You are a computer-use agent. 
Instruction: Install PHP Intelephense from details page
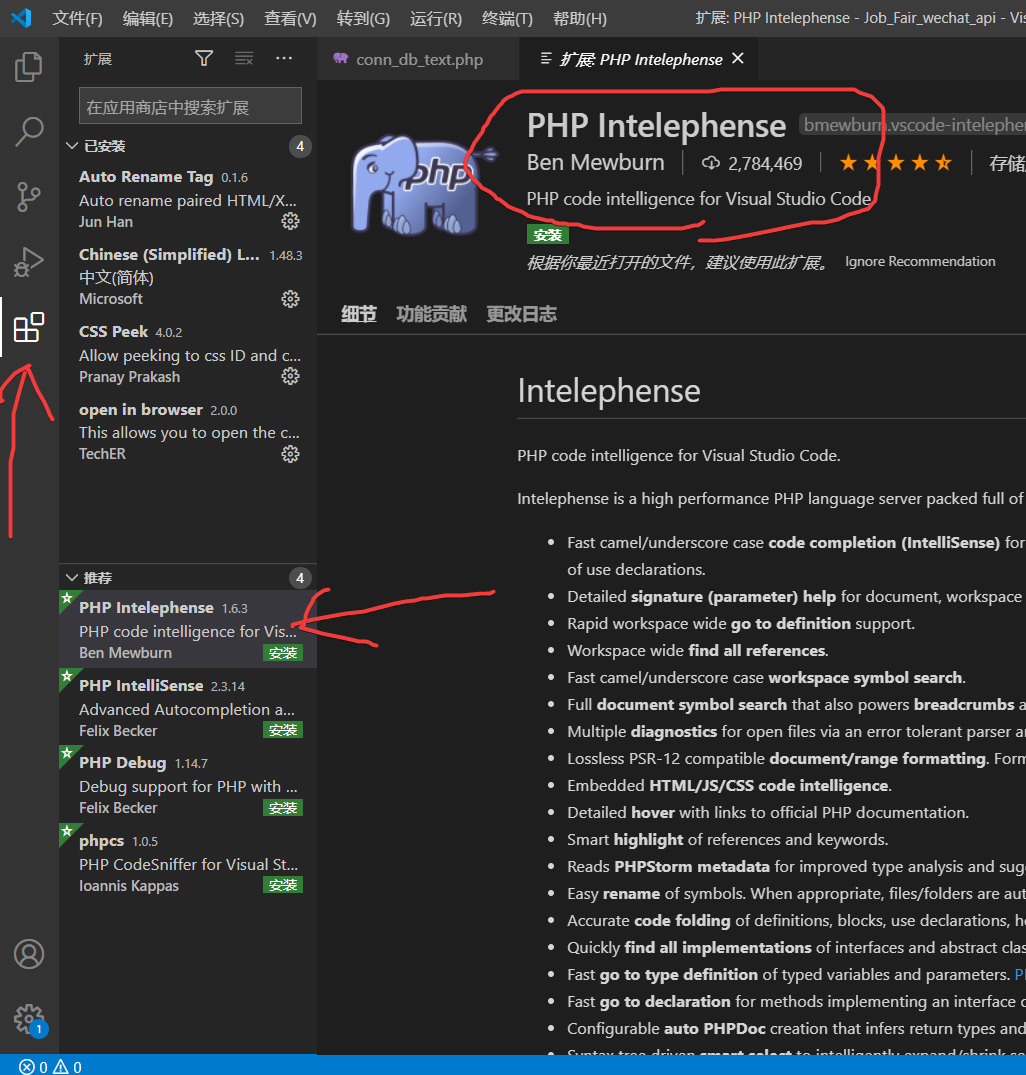[548, 234]
